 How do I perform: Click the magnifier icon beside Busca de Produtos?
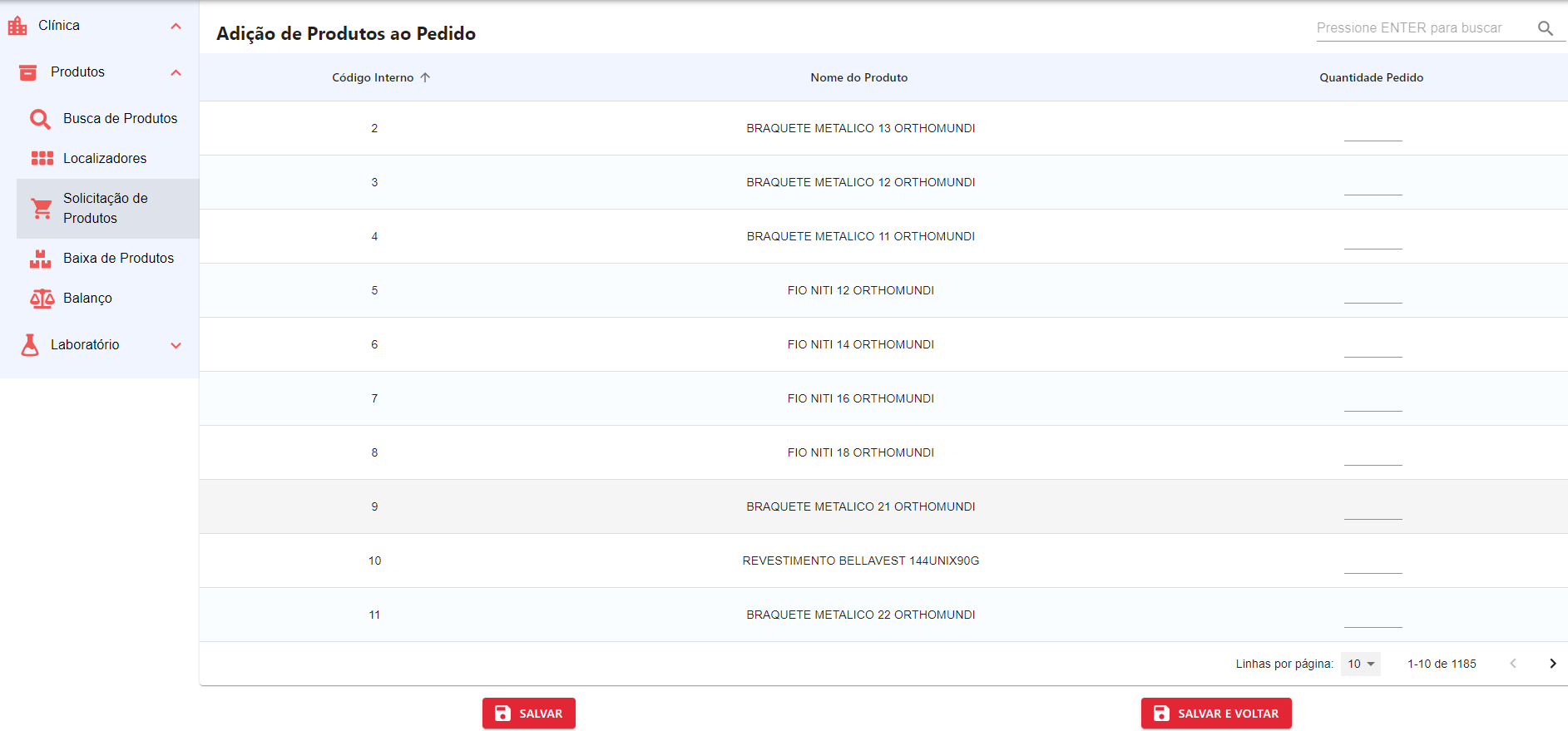pyautogui.click(x=40, y=119)
